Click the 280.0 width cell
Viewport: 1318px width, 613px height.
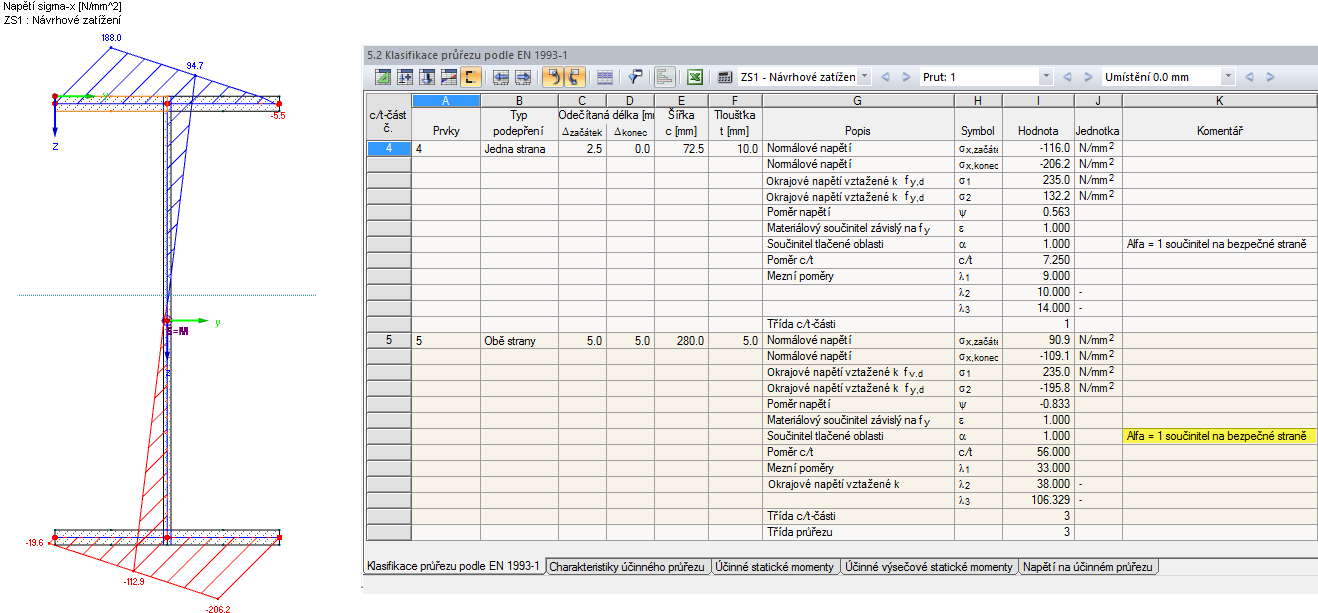(681, 340)
